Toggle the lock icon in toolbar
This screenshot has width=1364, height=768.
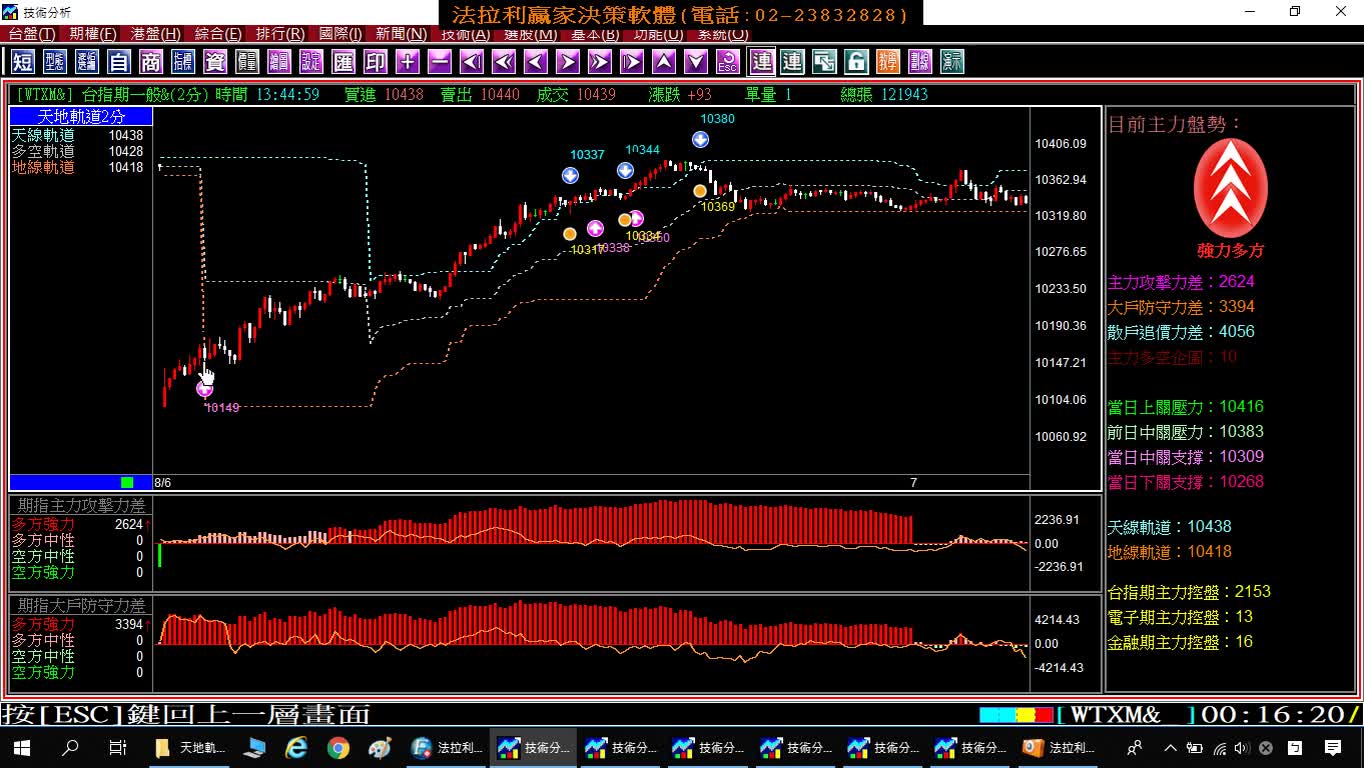(x=856, y=62)
